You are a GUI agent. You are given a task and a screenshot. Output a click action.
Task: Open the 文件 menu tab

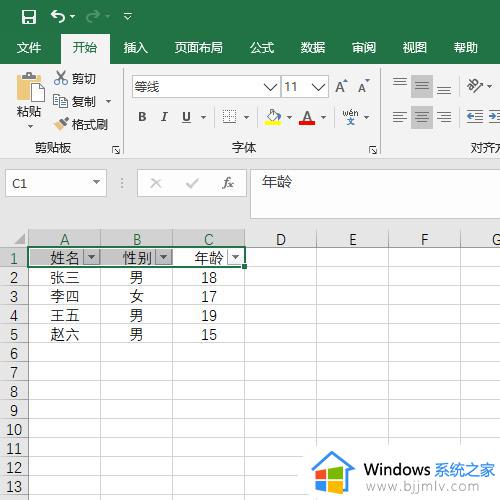[29, 47]
